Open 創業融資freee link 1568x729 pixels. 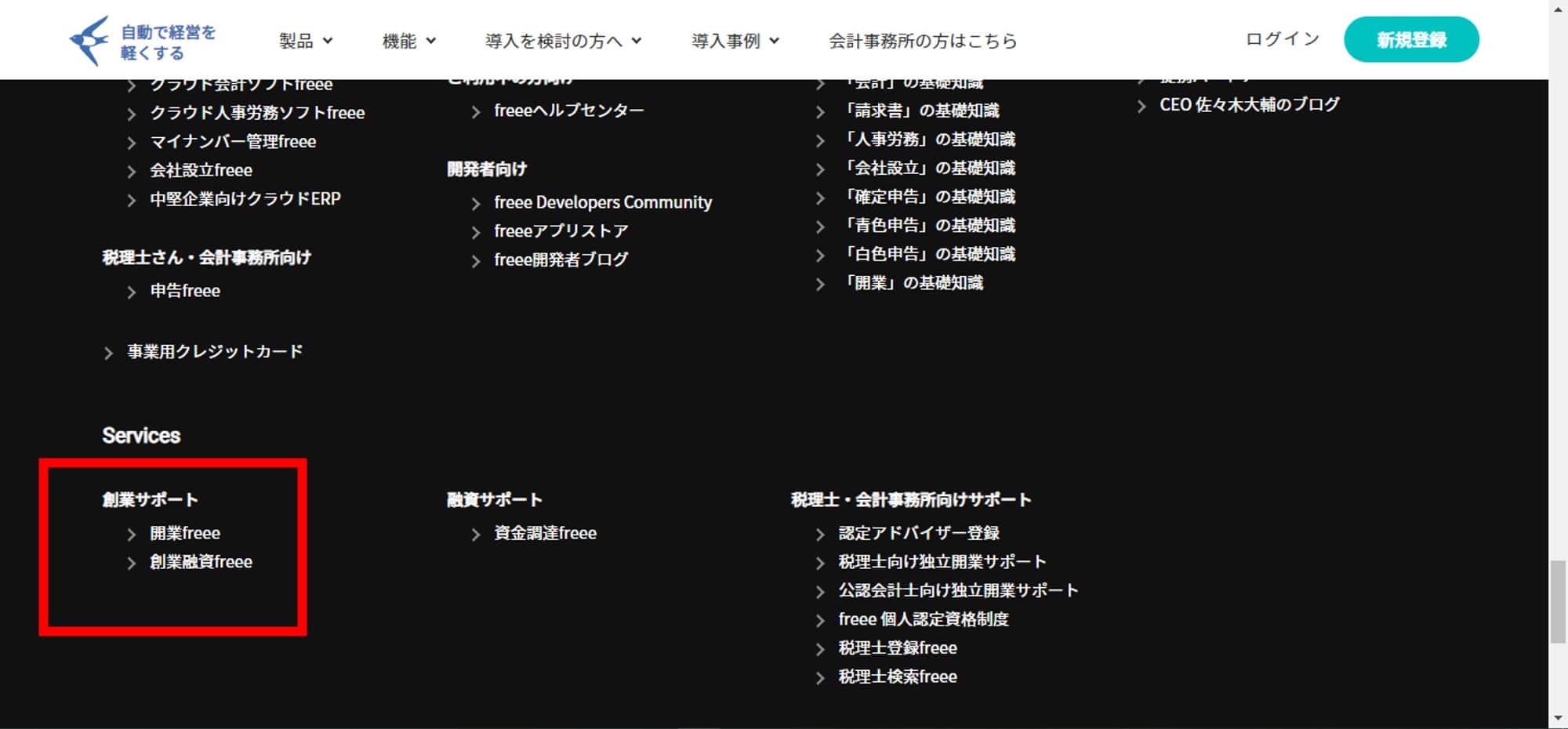point(201,562)
